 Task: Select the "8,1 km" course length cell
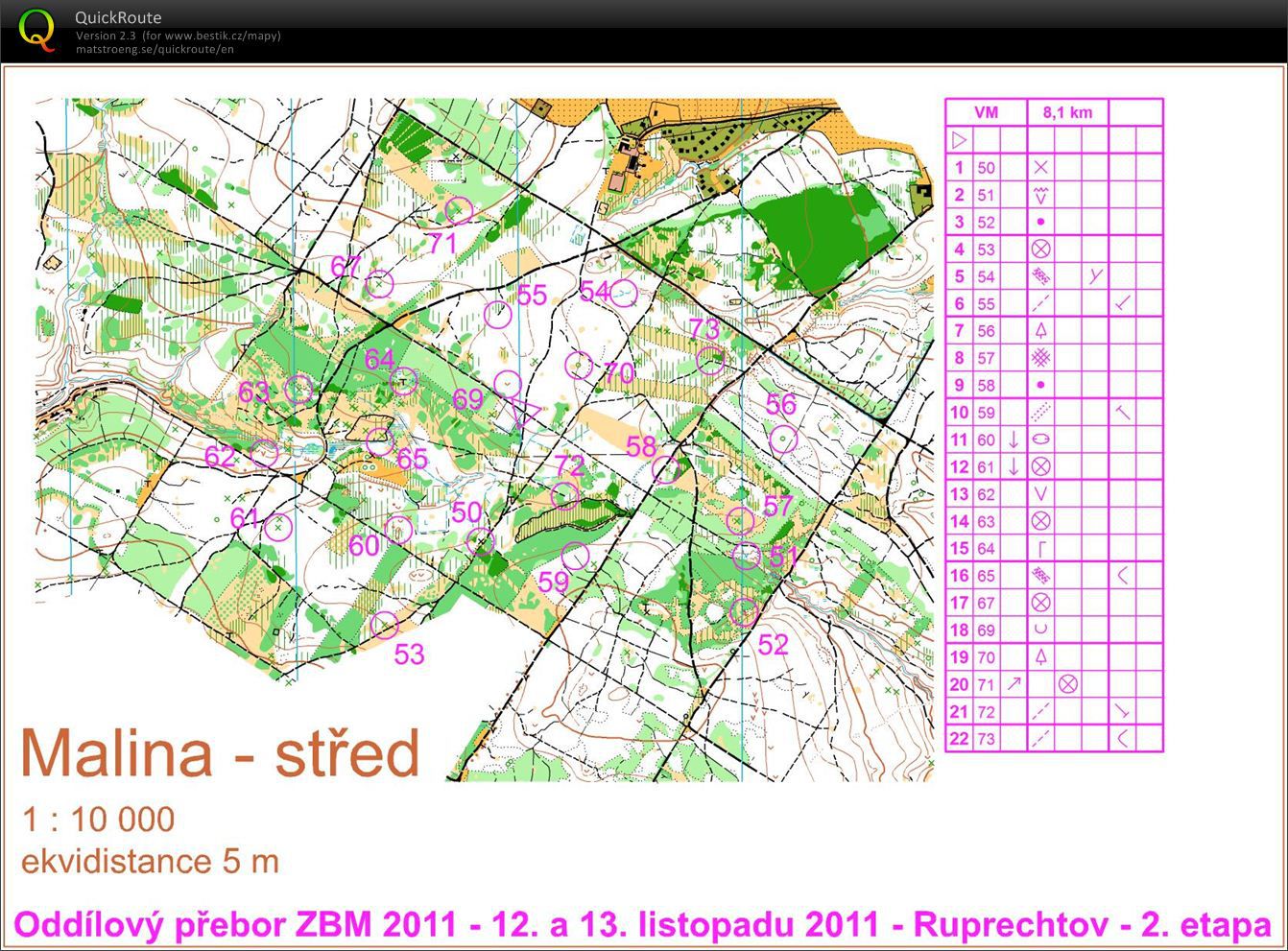coord(1067,112)
